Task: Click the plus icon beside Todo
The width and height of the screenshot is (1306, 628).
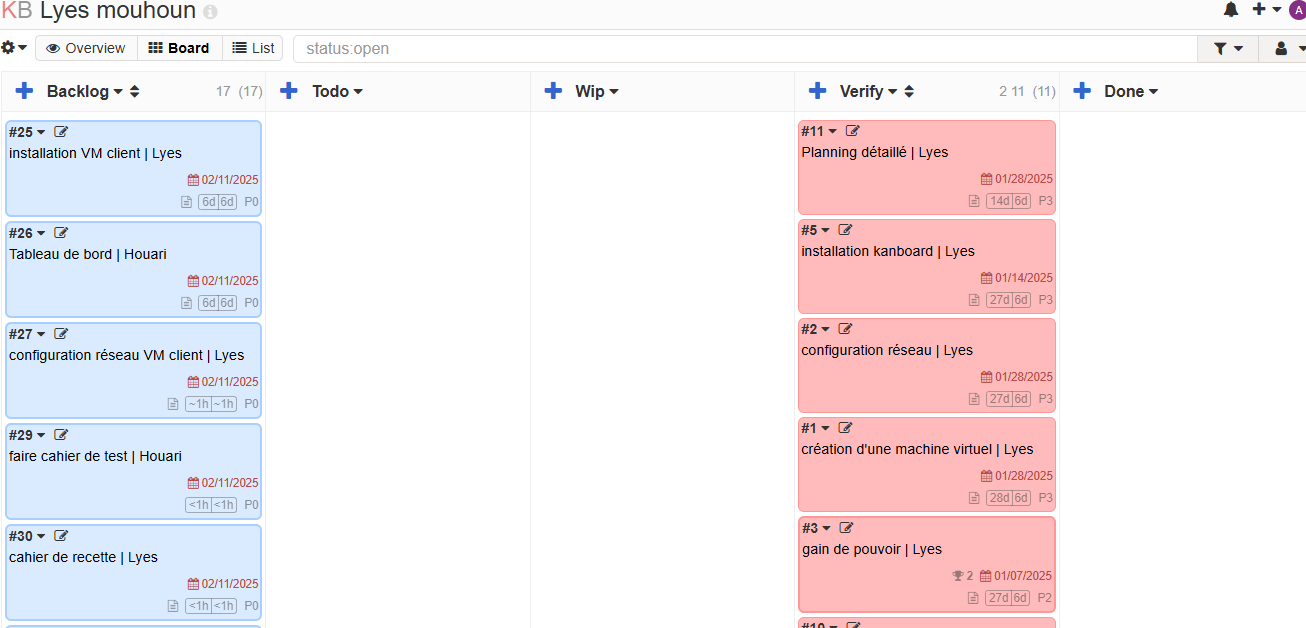Action: click(289, 91)
